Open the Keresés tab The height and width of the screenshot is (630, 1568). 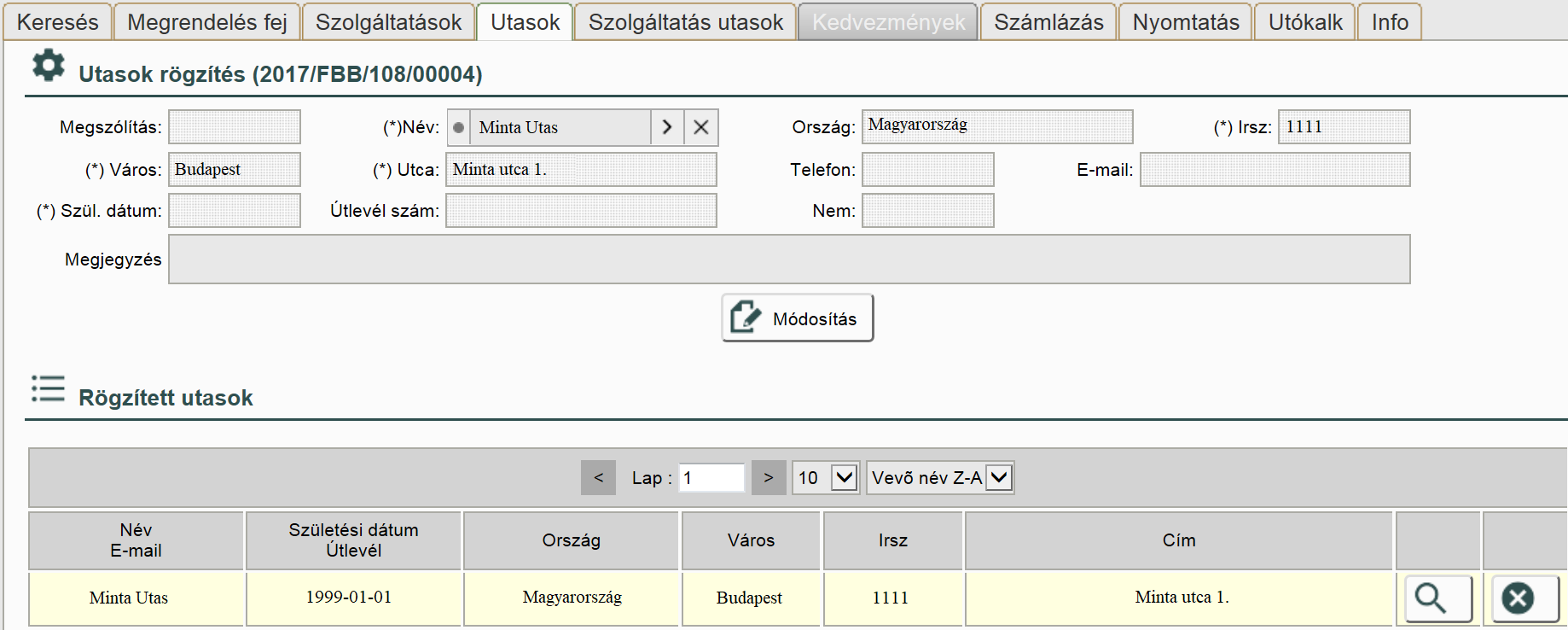[x=58, y=22]
